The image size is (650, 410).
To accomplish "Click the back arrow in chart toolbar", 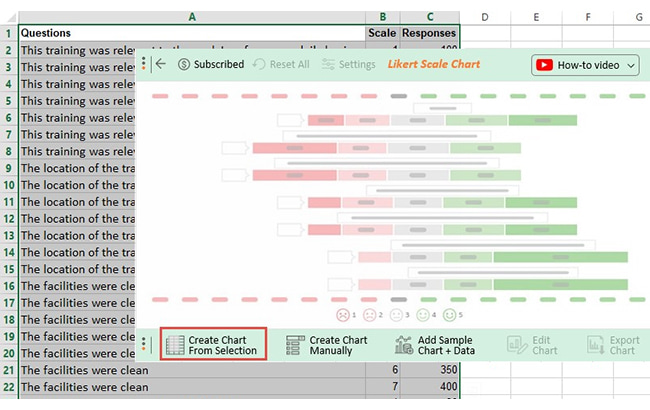I will click(x=161, y=64).
